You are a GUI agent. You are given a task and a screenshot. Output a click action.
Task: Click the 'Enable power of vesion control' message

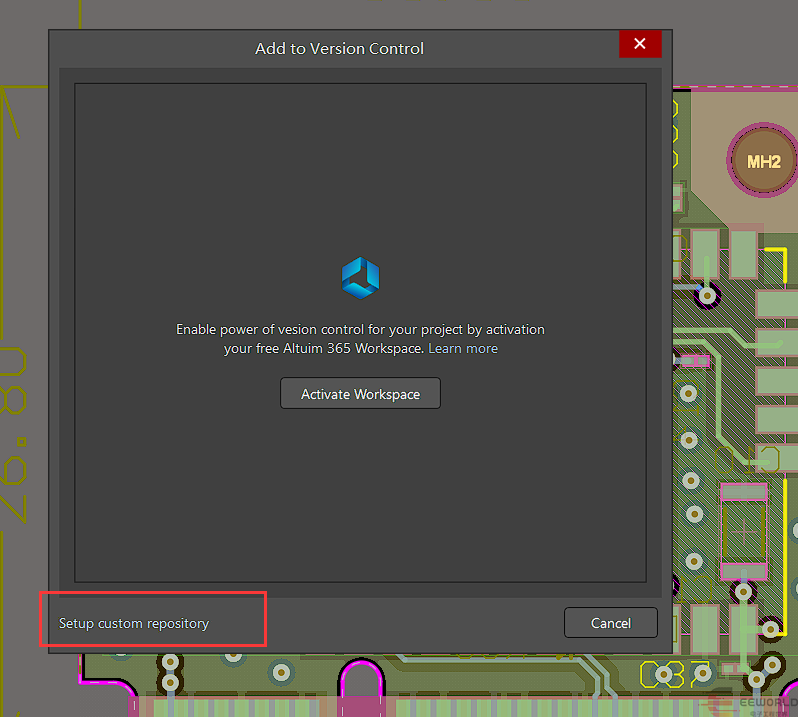(x=360, y=339)
